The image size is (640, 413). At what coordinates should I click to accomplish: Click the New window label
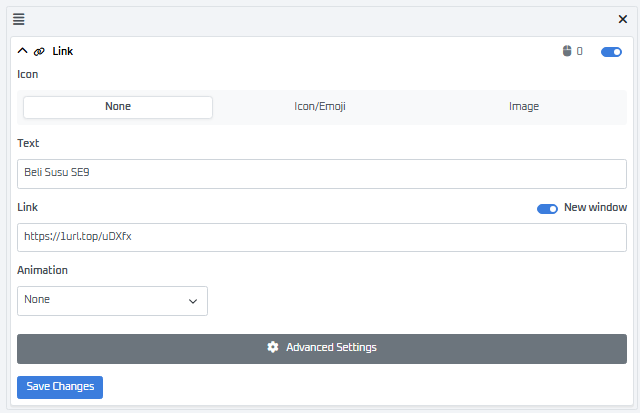(x=595, y=208)
